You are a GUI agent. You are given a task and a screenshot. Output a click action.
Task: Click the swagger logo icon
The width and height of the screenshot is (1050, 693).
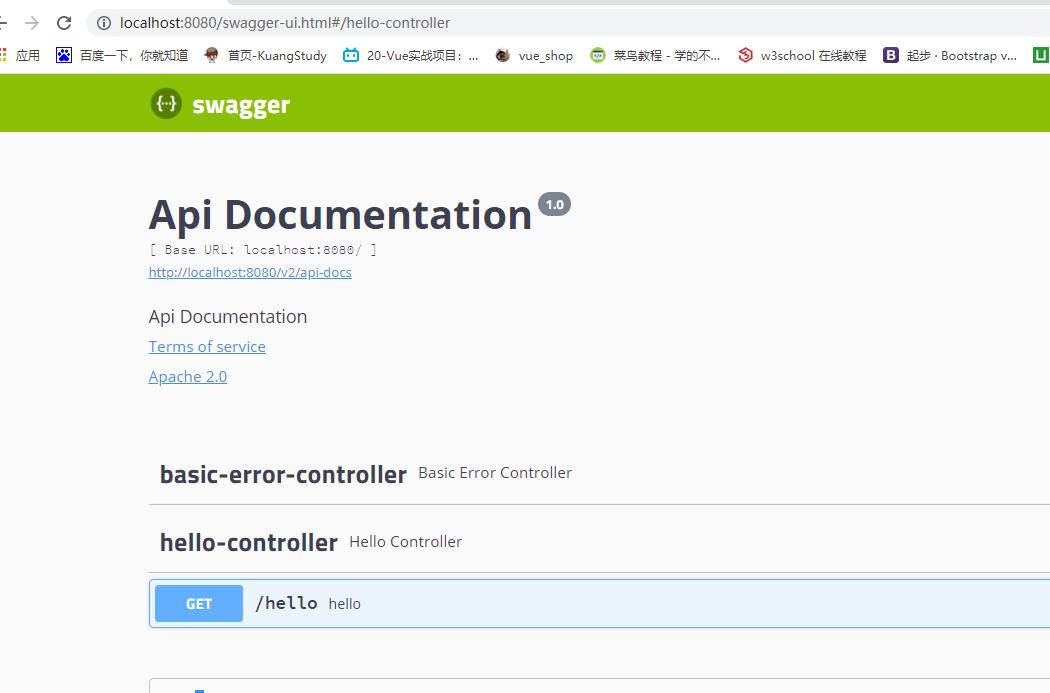coord(166,104)
